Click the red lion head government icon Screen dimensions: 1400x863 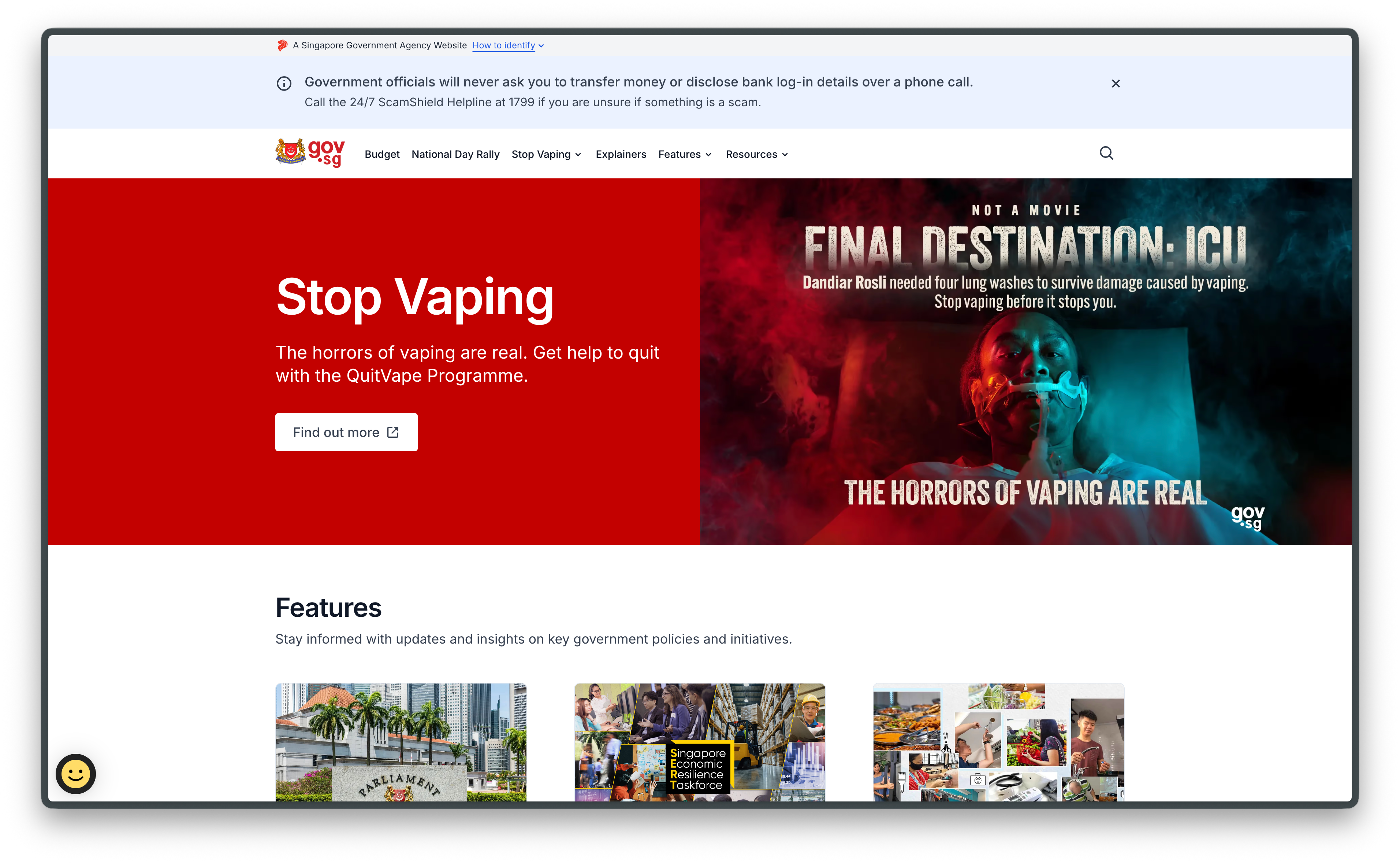pyautogui.click(x=282, y=45)
